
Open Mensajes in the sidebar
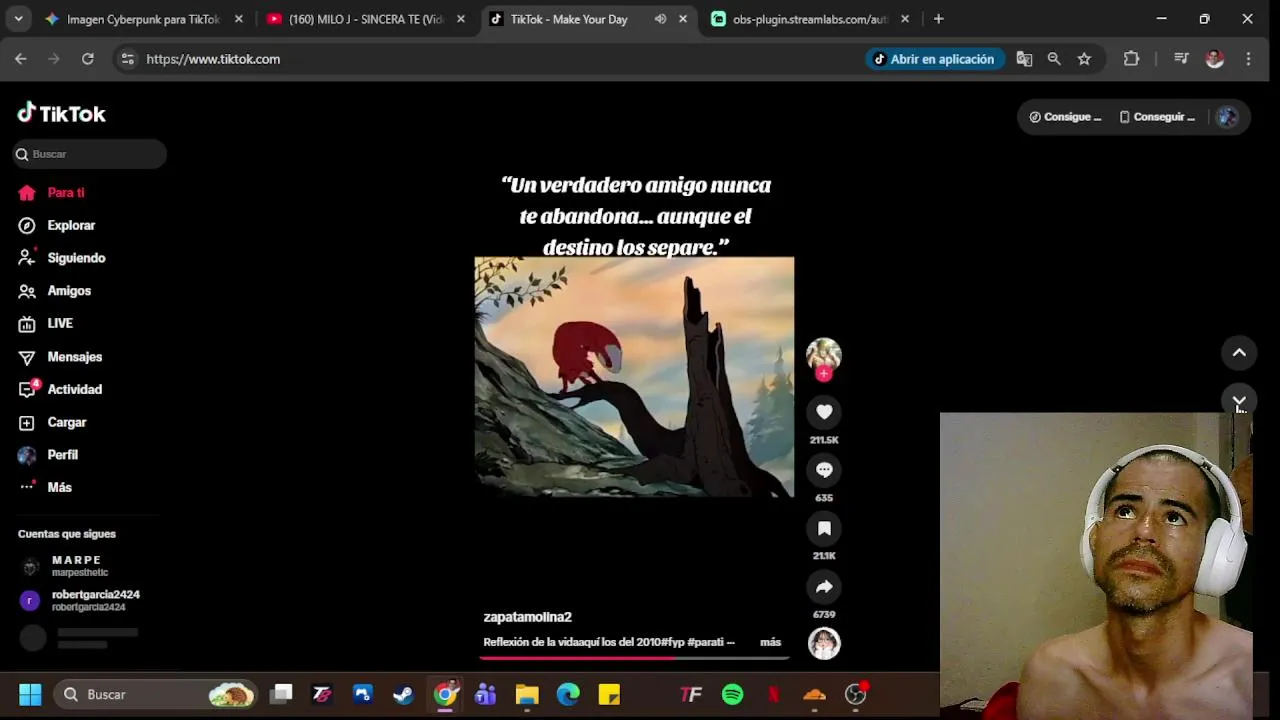click(x=75, y=357)
